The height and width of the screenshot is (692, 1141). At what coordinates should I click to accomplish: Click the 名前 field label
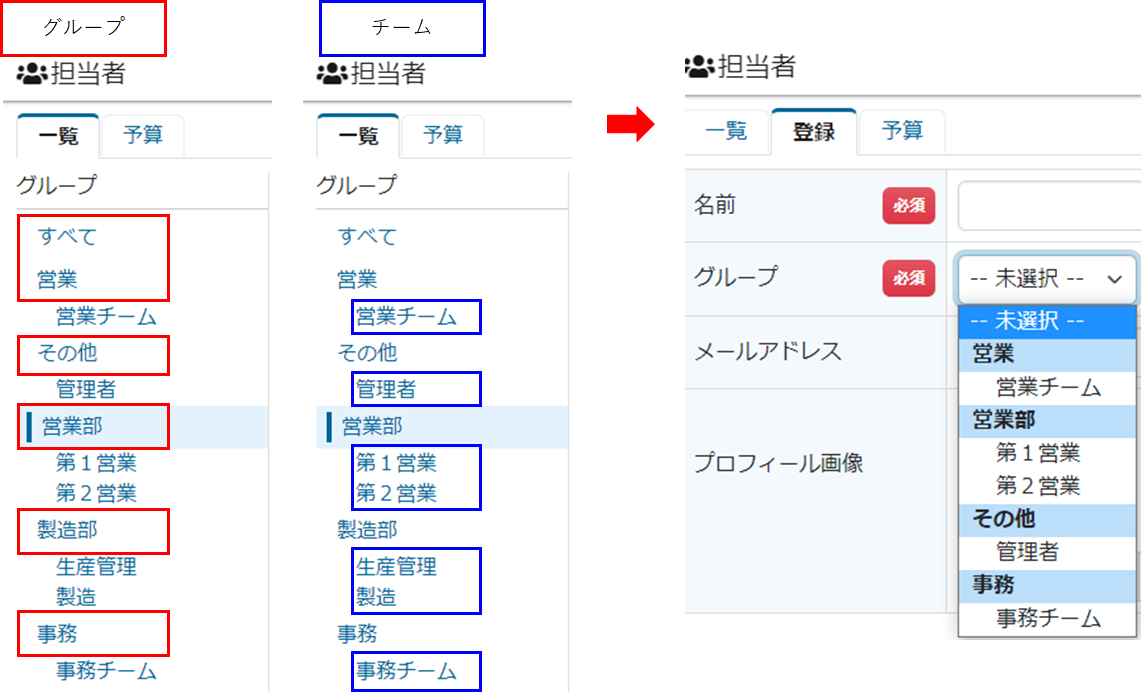click(x=715, y=205)
